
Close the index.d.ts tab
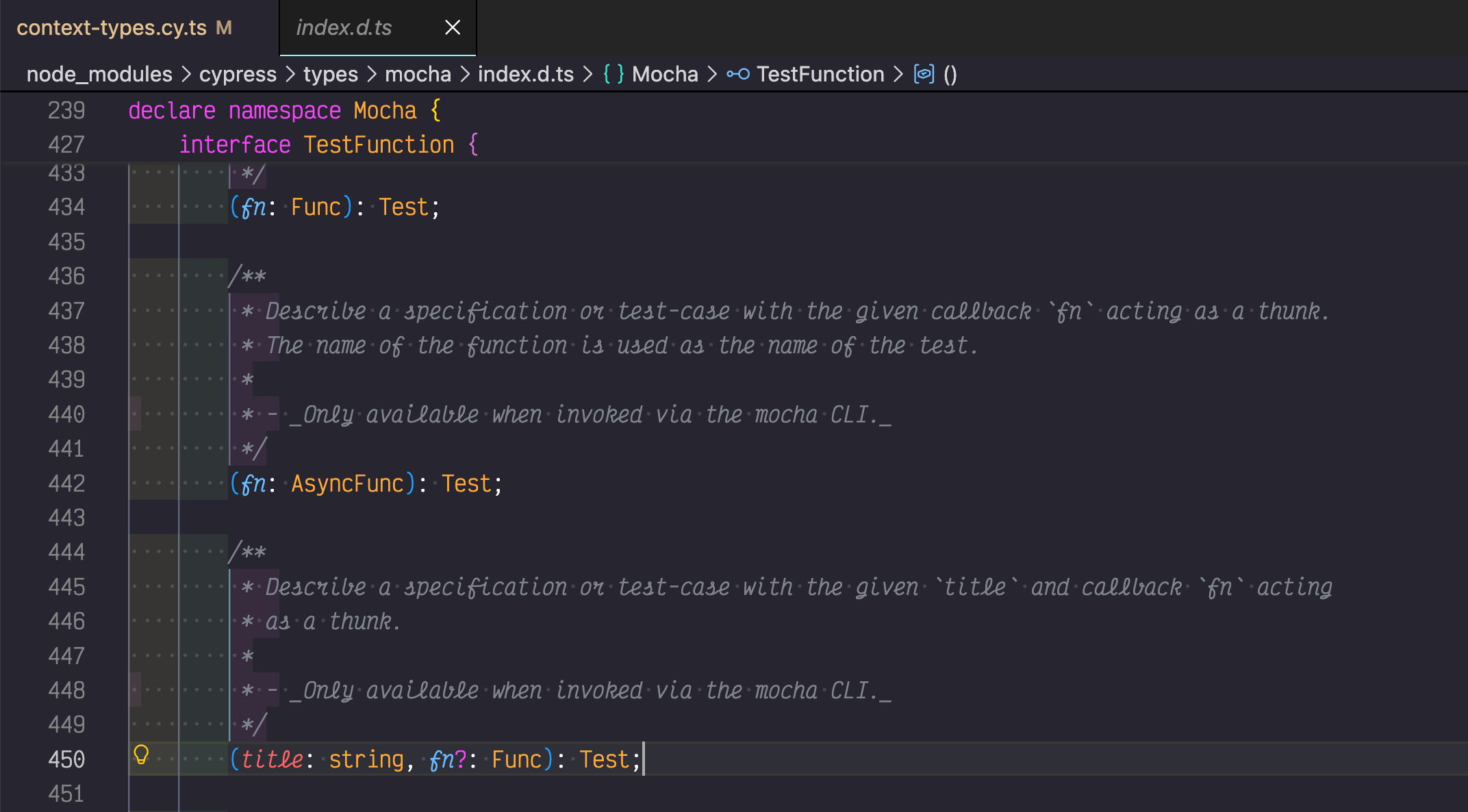(453, 27)
